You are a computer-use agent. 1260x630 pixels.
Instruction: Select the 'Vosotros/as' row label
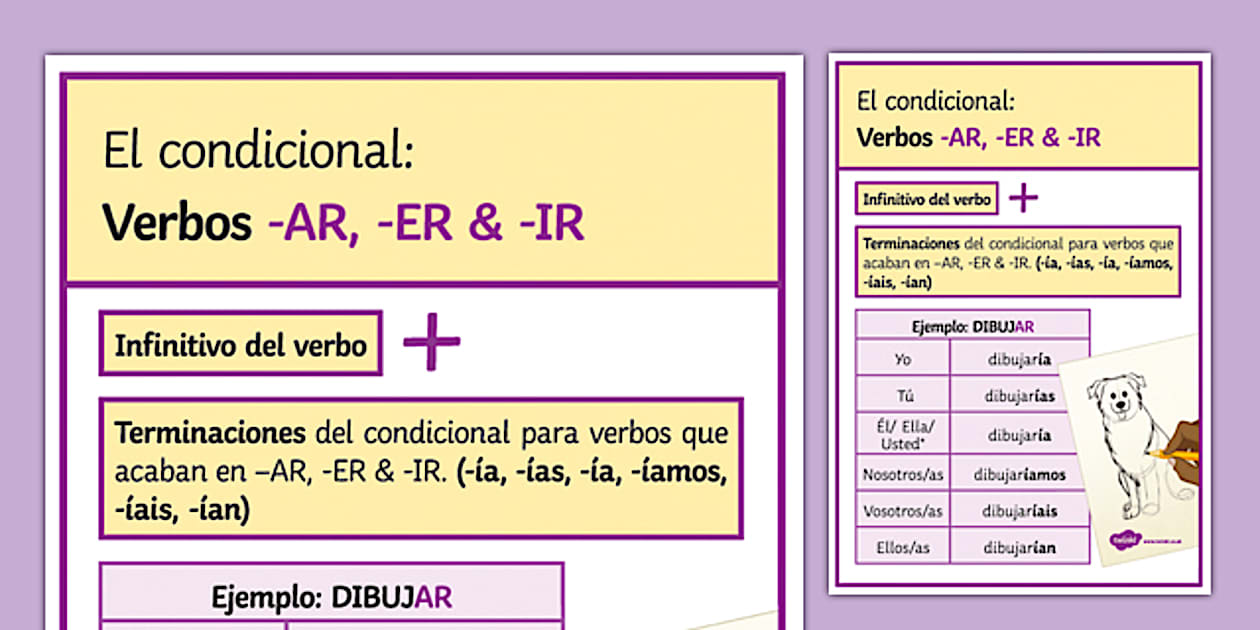coord(901,510)
